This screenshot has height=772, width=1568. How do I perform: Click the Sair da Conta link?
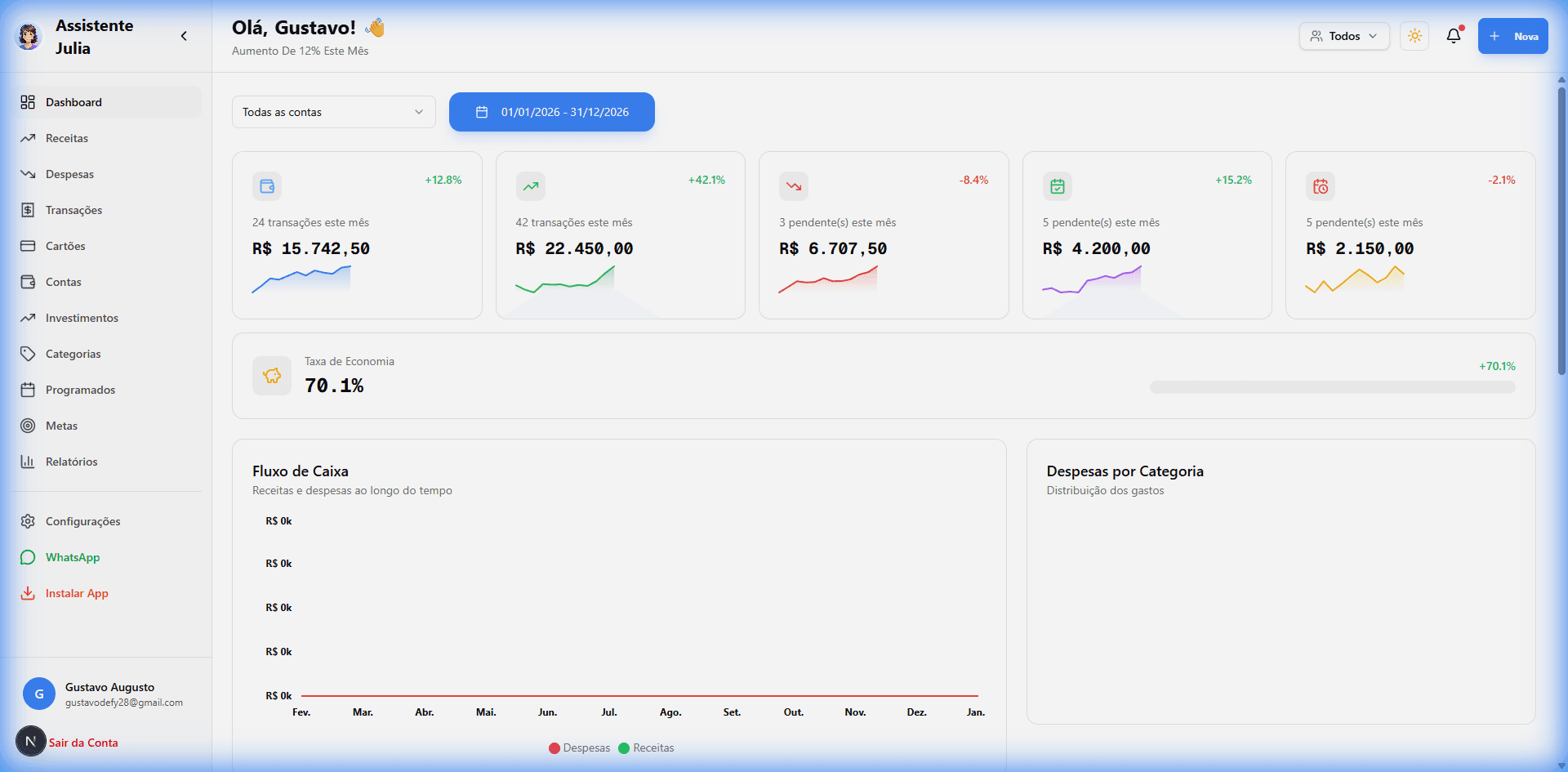tap(83, 743)
